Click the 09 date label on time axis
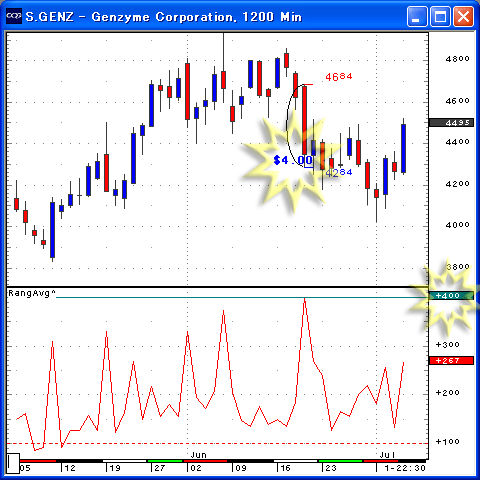Screen dimensions: 480x480 (x=241, y=468)
